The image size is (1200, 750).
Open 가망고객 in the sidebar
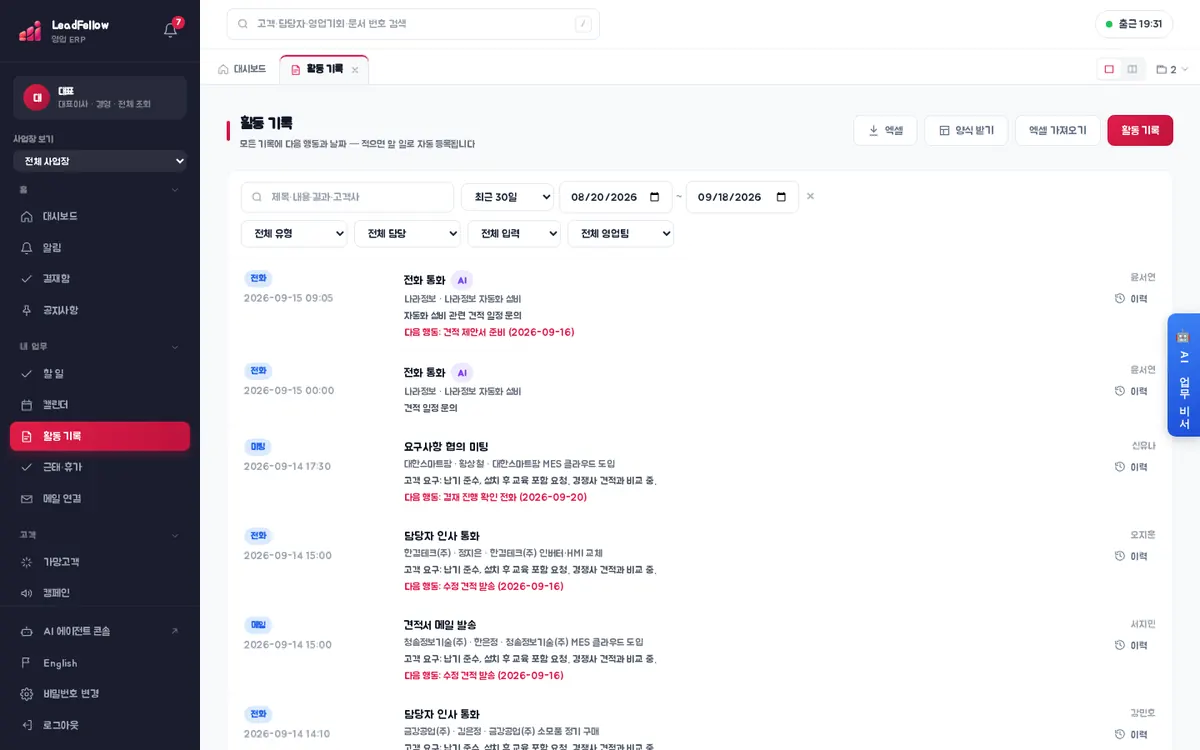[100, 562]
